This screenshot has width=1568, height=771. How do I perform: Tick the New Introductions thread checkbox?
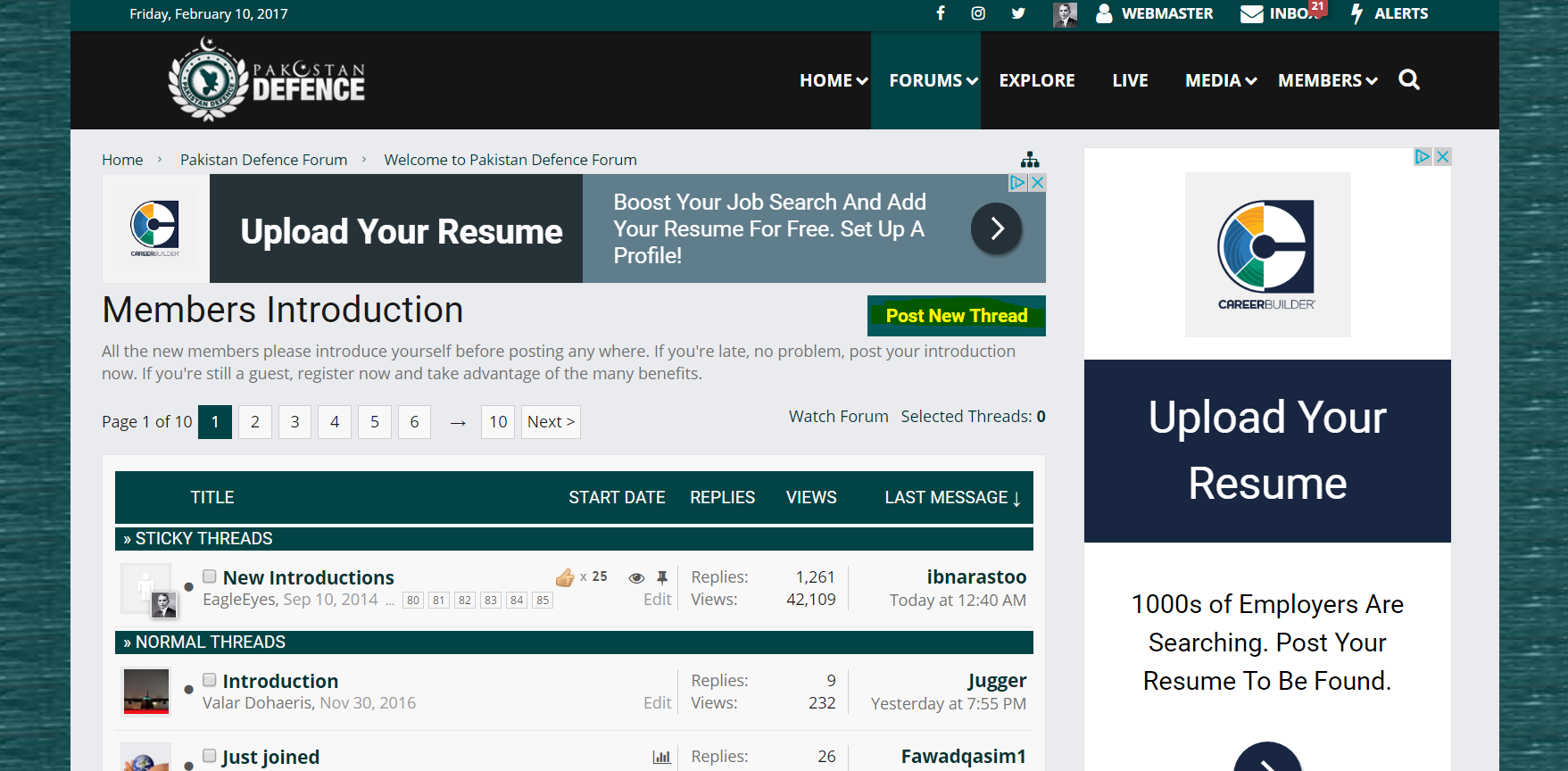point(210,576)
